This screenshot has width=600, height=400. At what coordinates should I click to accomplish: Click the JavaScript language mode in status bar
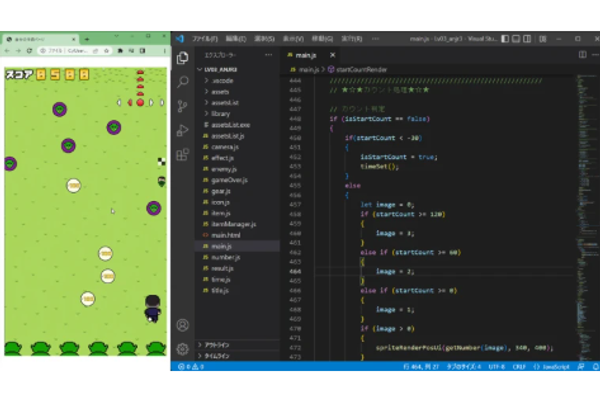(x=551, y=367)
